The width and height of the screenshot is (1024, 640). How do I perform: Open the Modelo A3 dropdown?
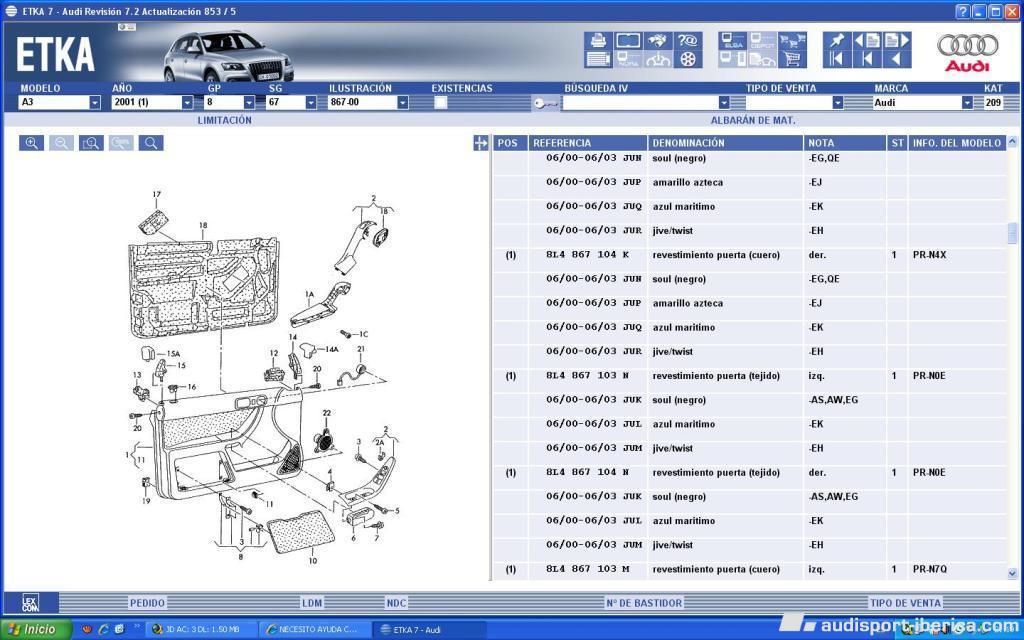95,103
